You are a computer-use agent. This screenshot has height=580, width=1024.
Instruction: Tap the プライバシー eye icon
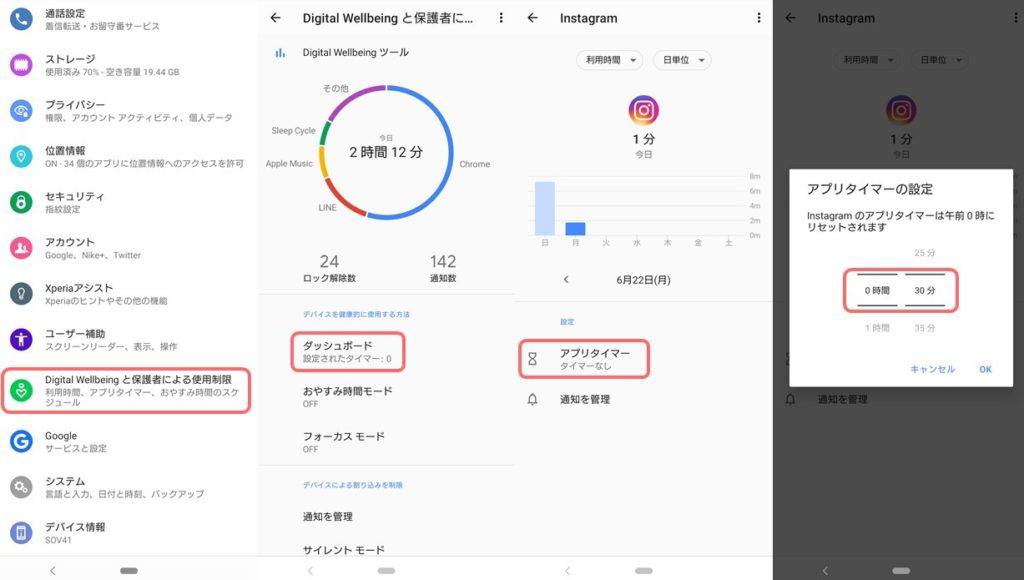21,110
